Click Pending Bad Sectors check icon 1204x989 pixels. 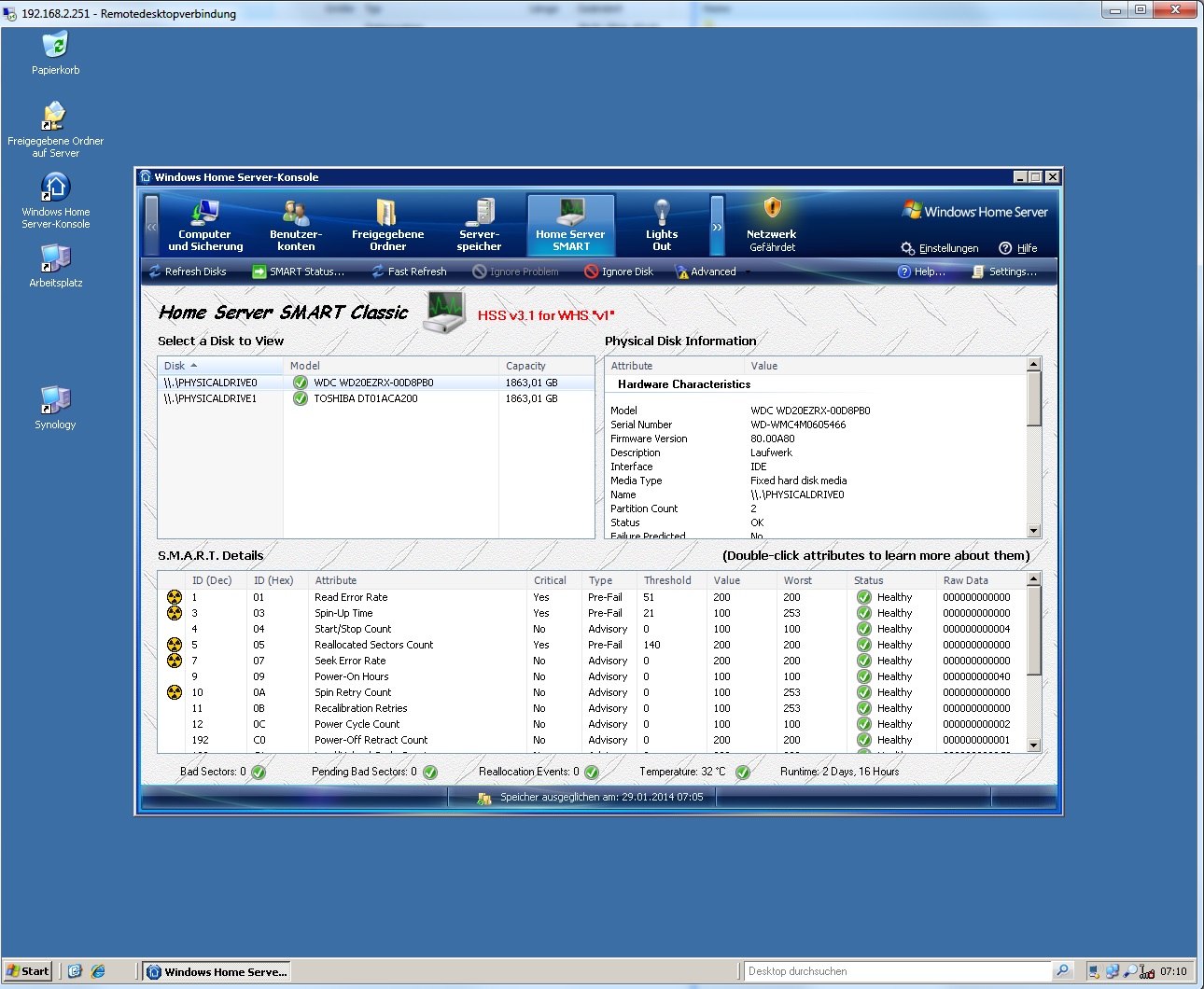(x=430, y=773)
